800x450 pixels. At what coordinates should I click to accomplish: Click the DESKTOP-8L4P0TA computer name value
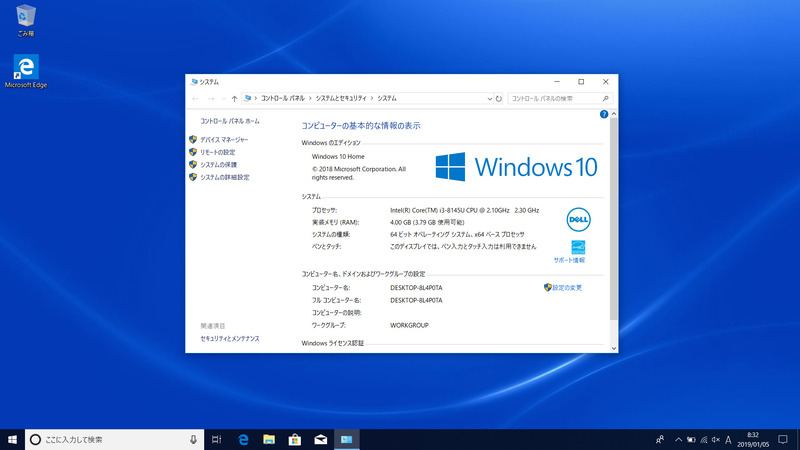(416, 288)
